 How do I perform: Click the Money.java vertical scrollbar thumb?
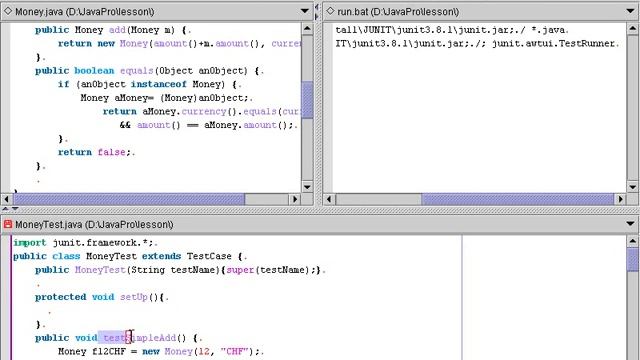click(x=307, y=99)
